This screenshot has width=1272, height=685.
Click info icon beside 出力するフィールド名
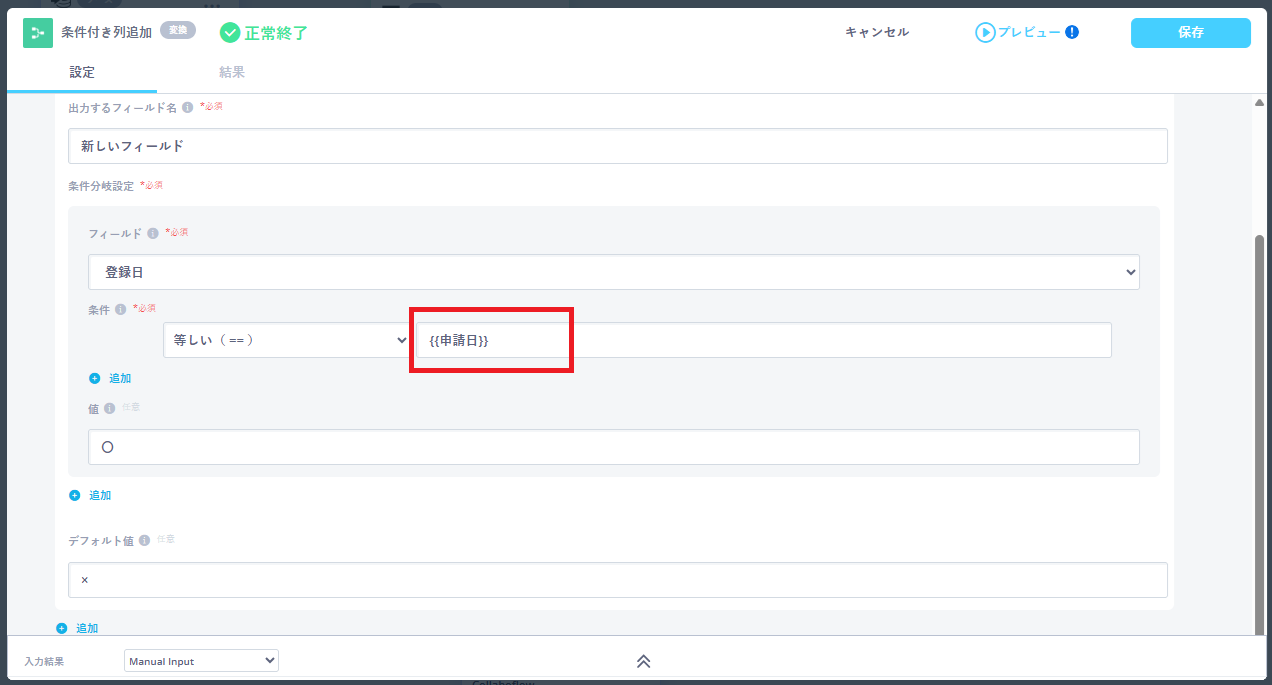(x=187, y=107)
